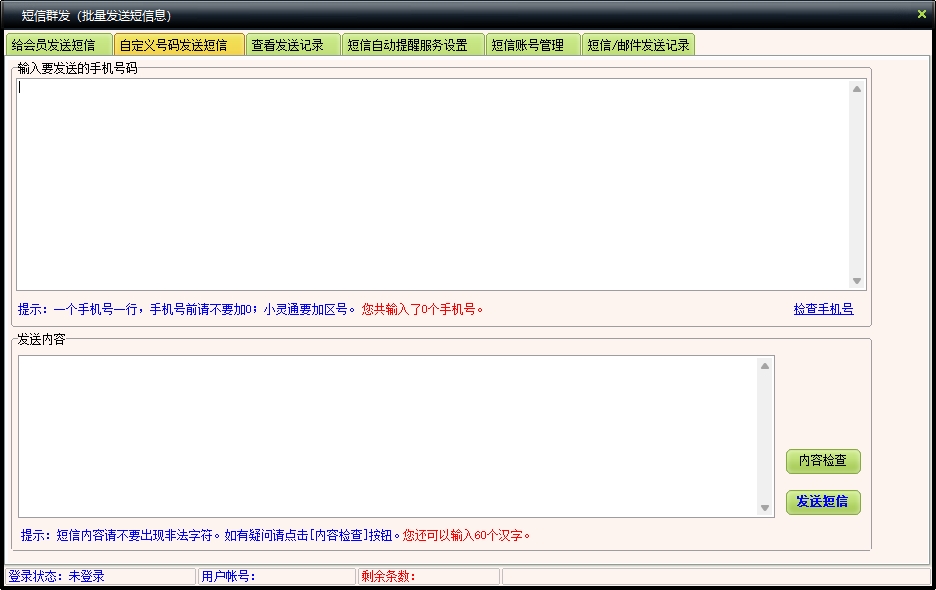
Task: Click the 剩余条数 status bar field
Action: tap(428, 576)
